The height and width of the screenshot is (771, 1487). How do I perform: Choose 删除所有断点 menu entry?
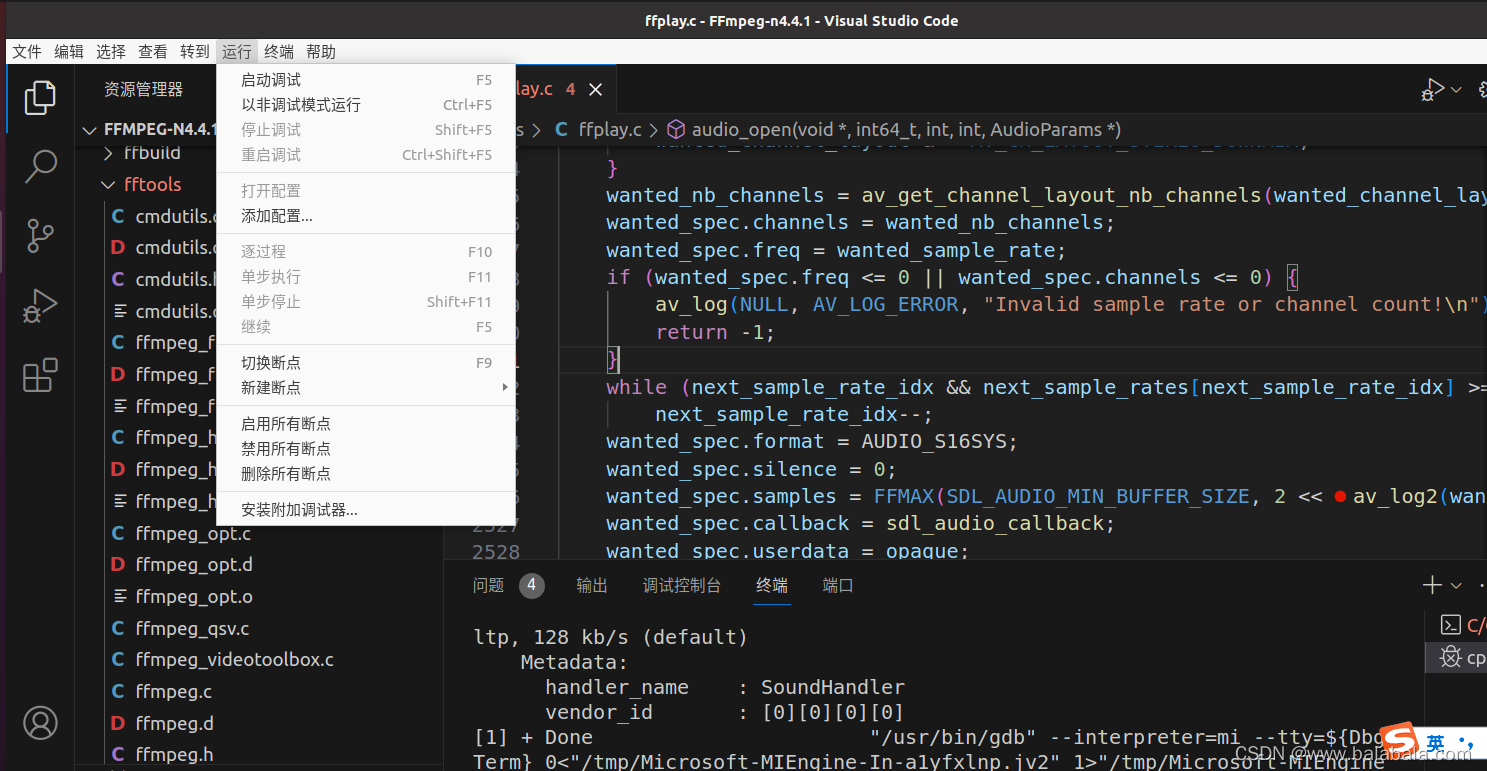coord(366,474)
